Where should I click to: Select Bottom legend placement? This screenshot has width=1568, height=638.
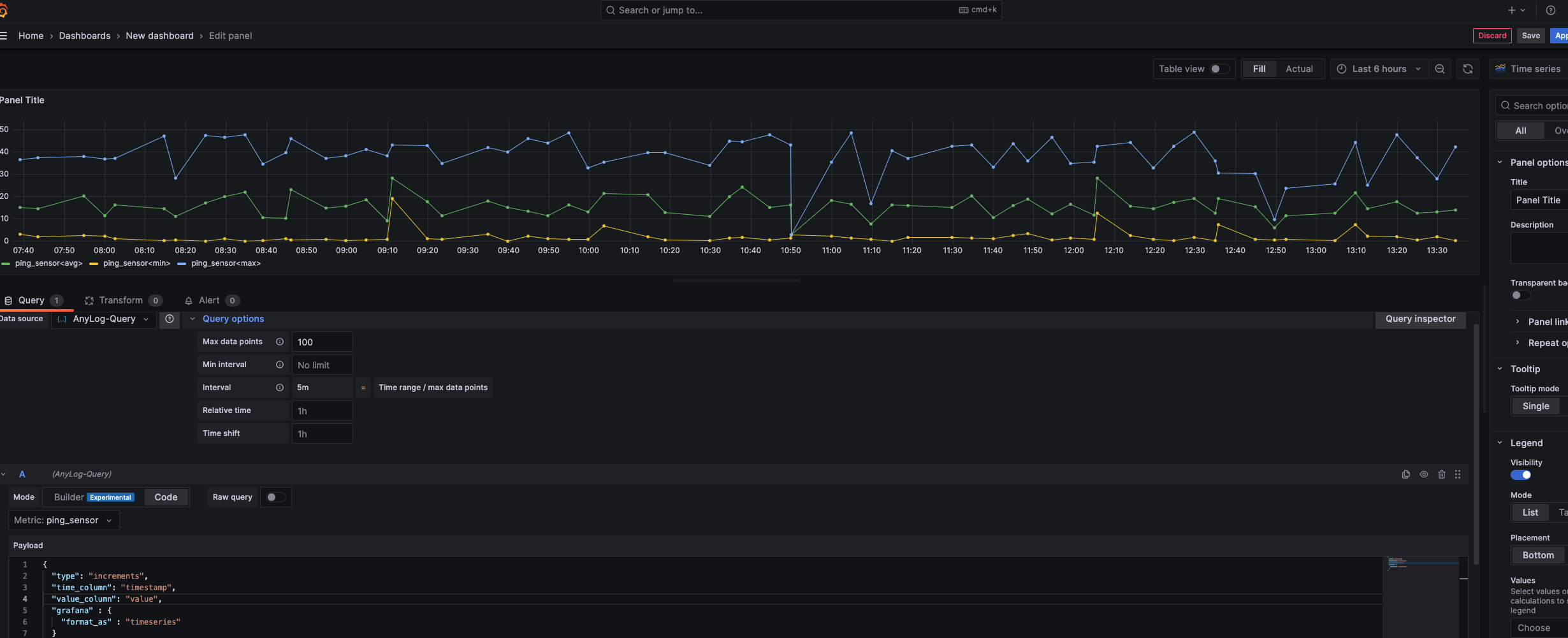[x=1538, y=555]
